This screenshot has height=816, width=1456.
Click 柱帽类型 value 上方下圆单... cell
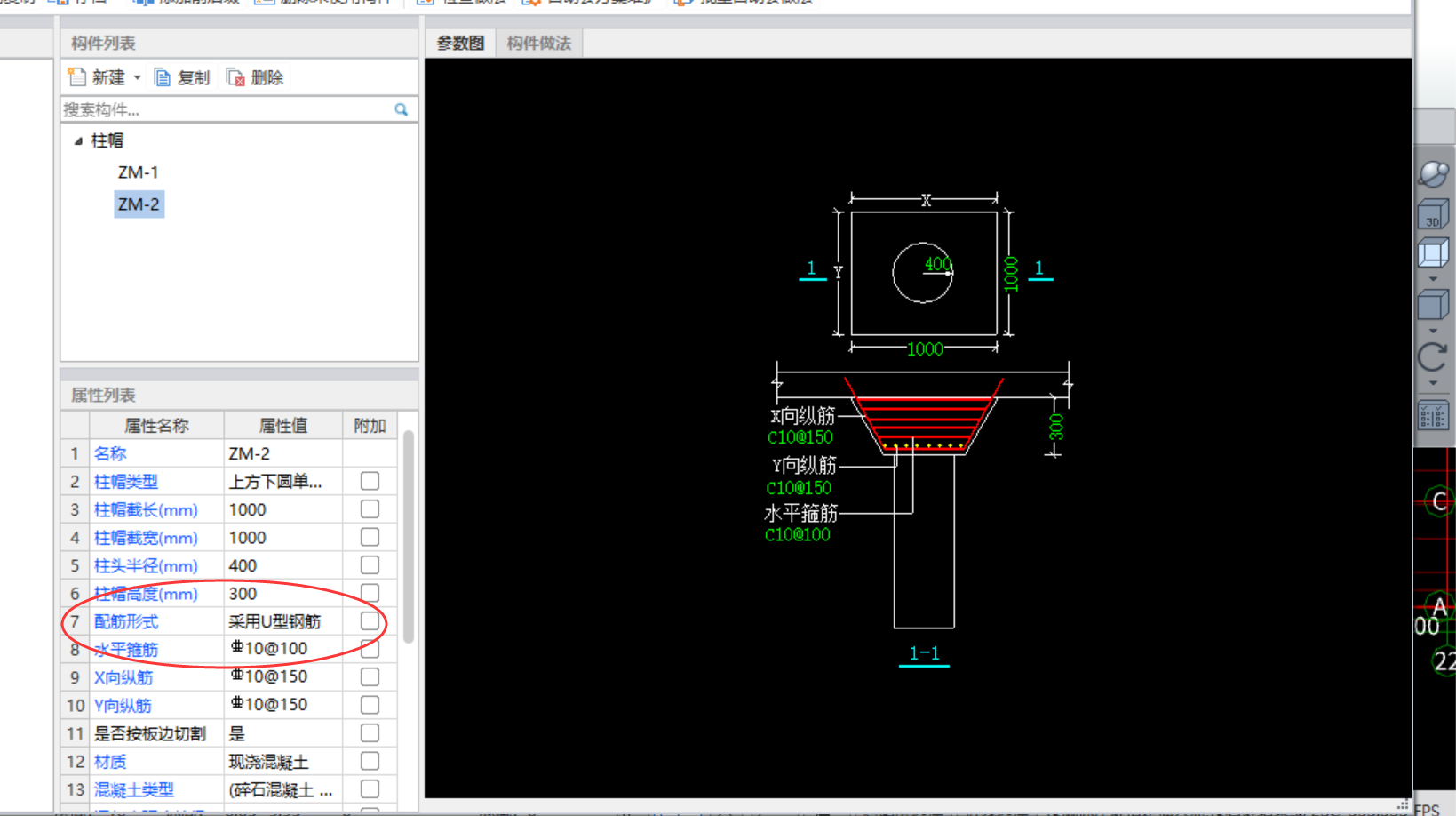282,481
